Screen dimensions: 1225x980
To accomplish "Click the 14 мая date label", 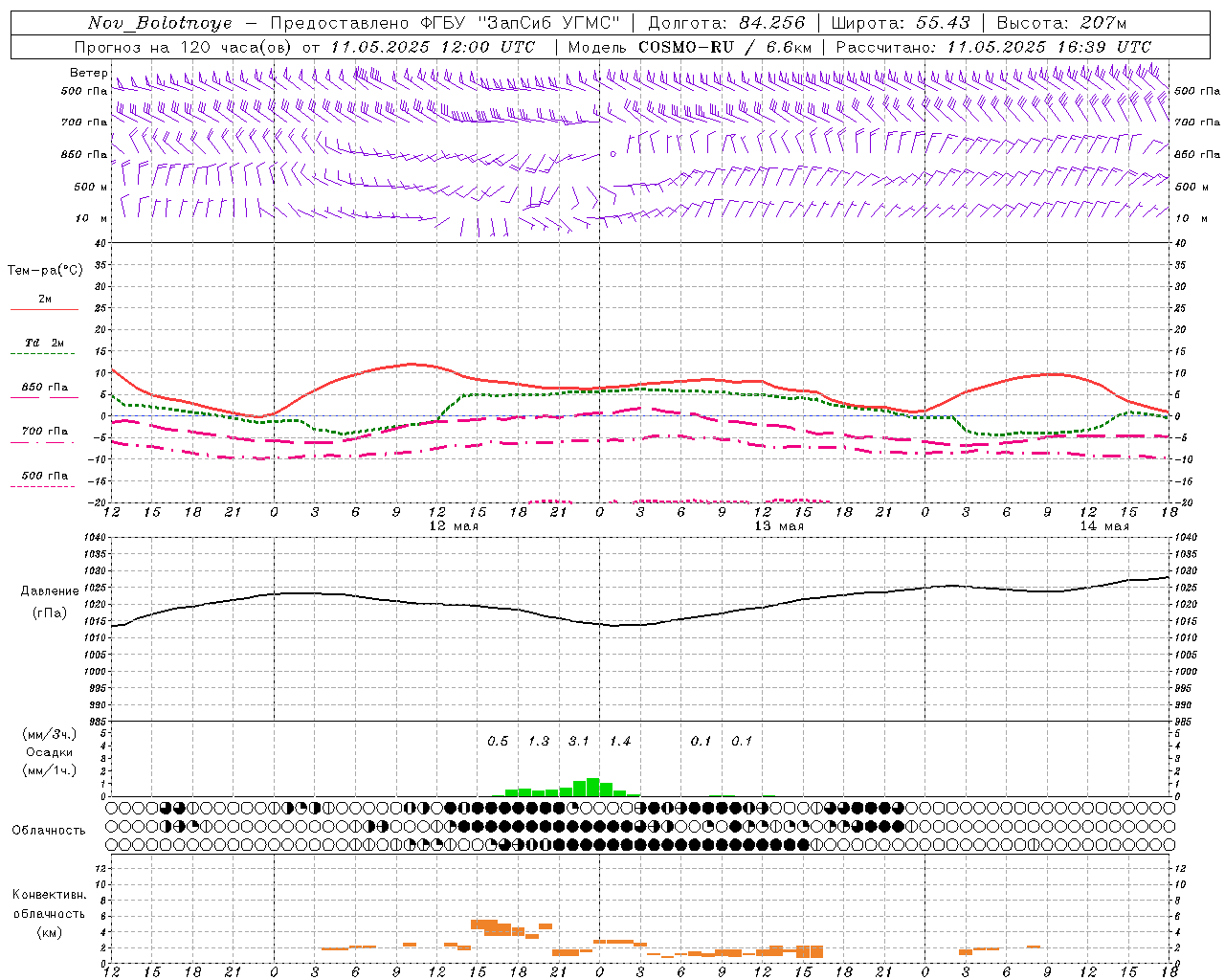I will click(x=1104, y=526).
